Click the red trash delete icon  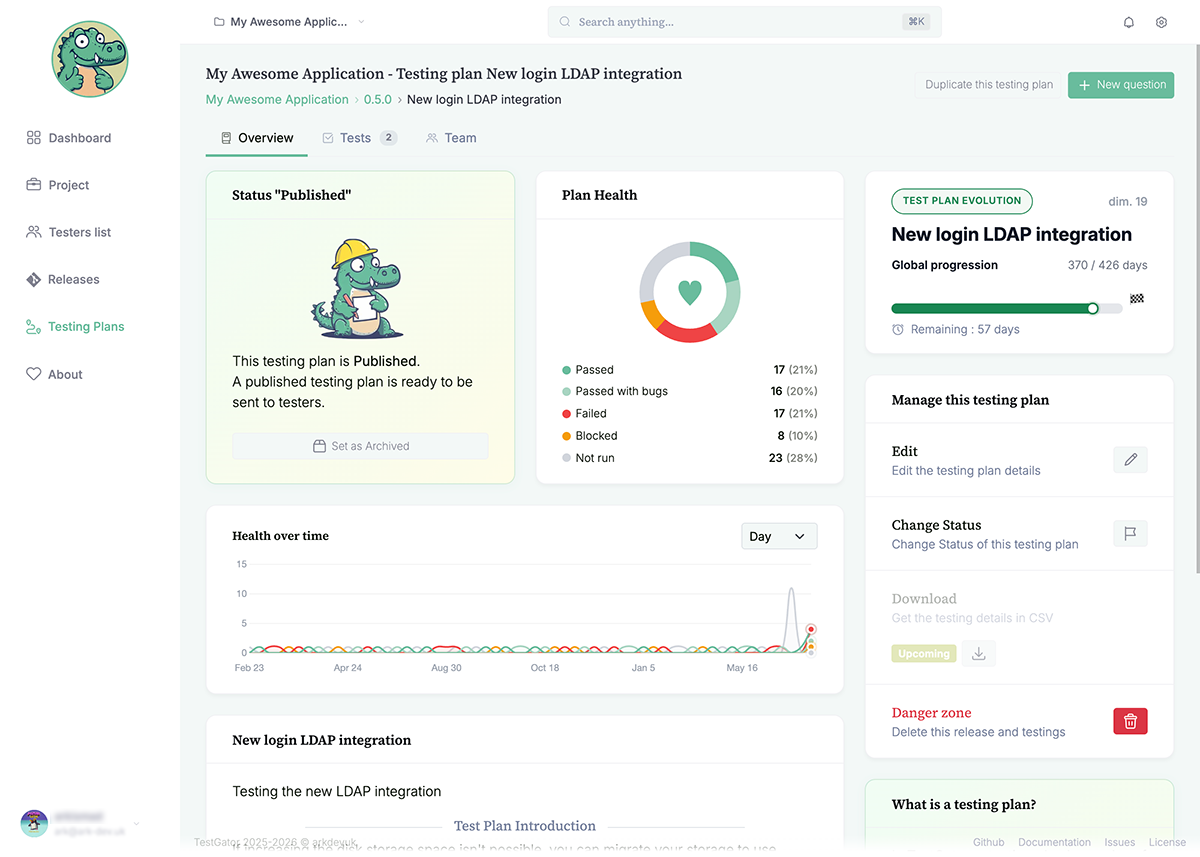pyautogui.click(x=1130, y=721)
